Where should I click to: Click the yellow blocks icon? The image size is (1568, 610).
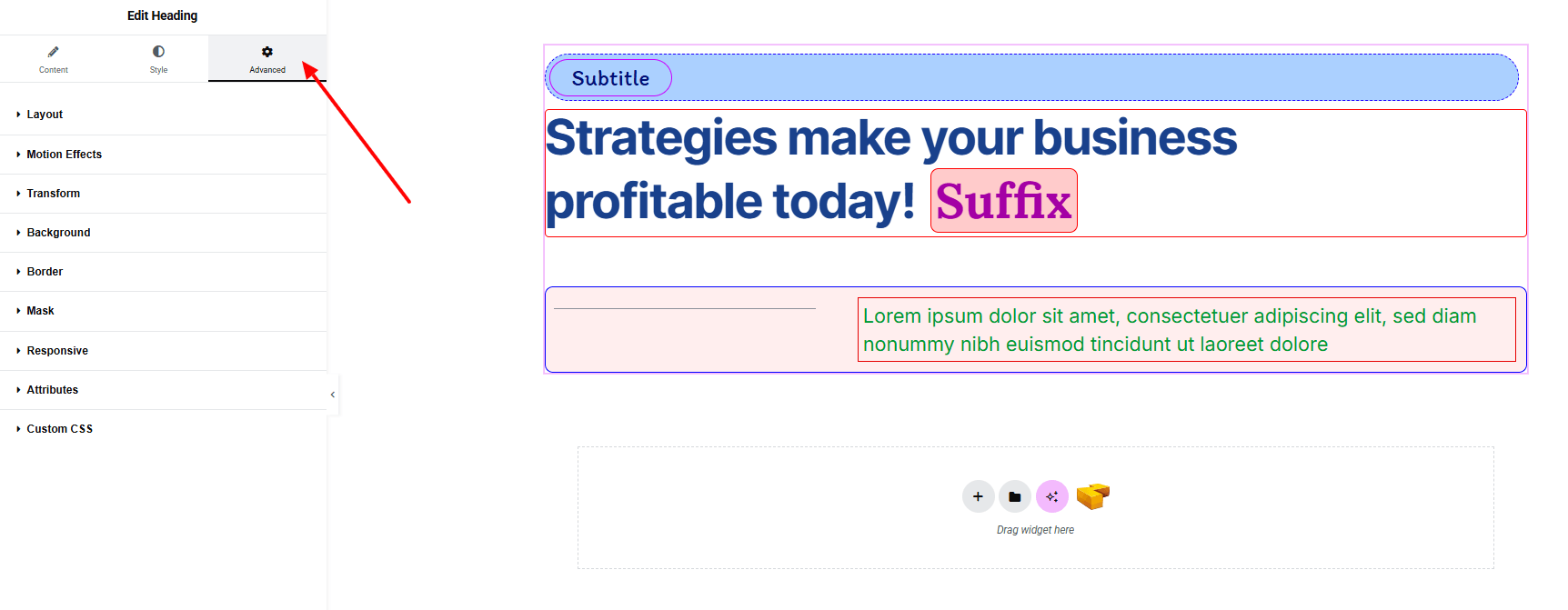[1092, 496]
